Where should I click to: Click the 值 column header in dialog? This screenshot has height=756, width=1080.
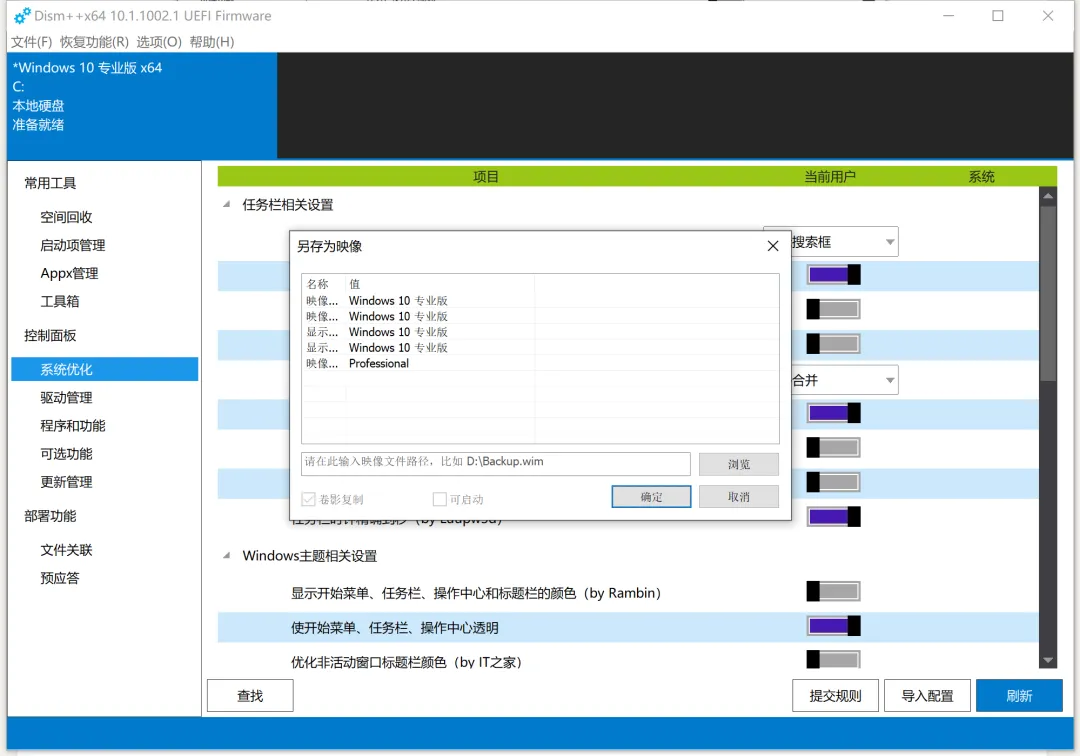point(441,284)
